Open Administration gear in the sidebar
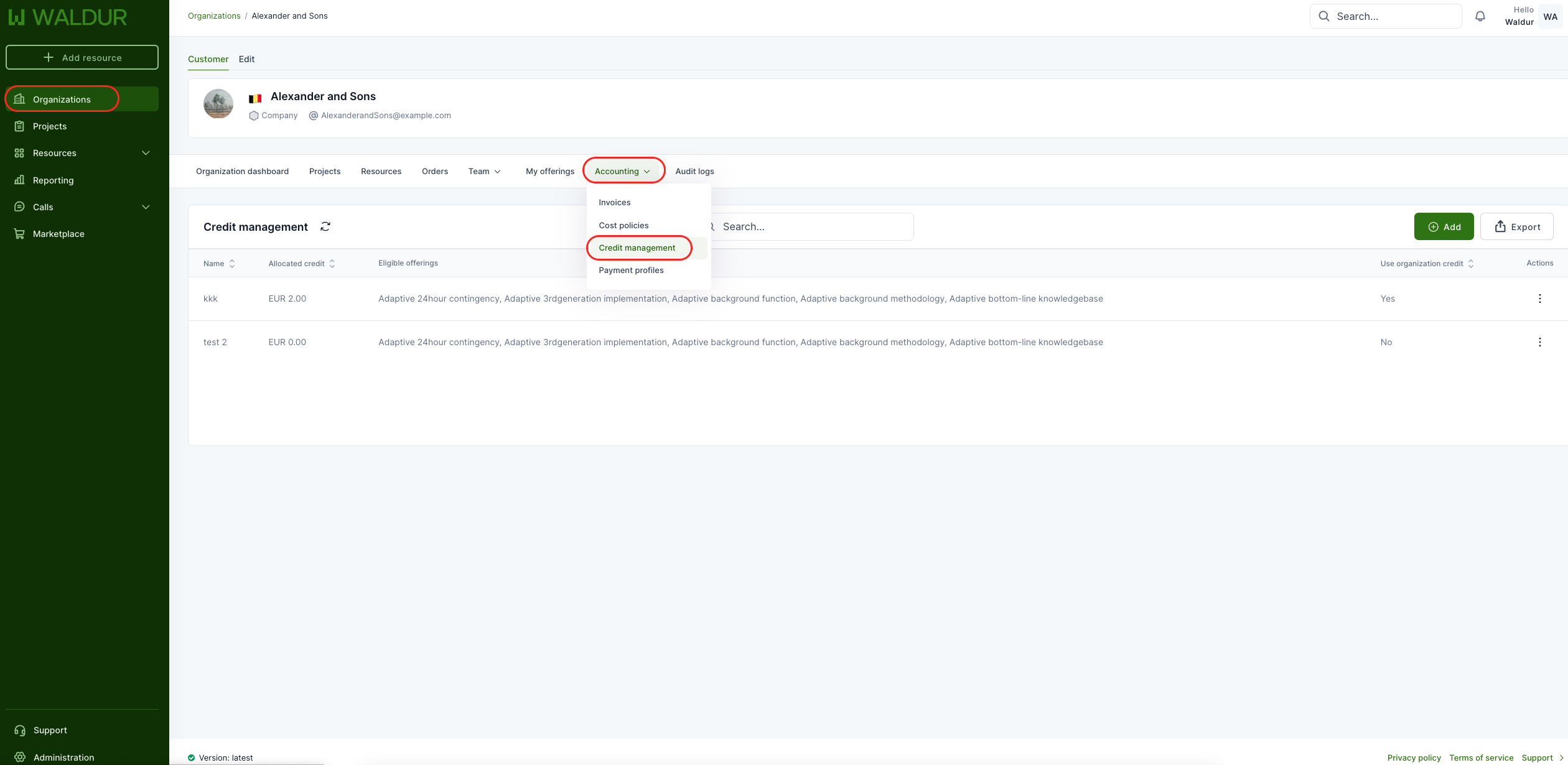The height and width of the screenshot is (765, 1568). pos(20,757)
